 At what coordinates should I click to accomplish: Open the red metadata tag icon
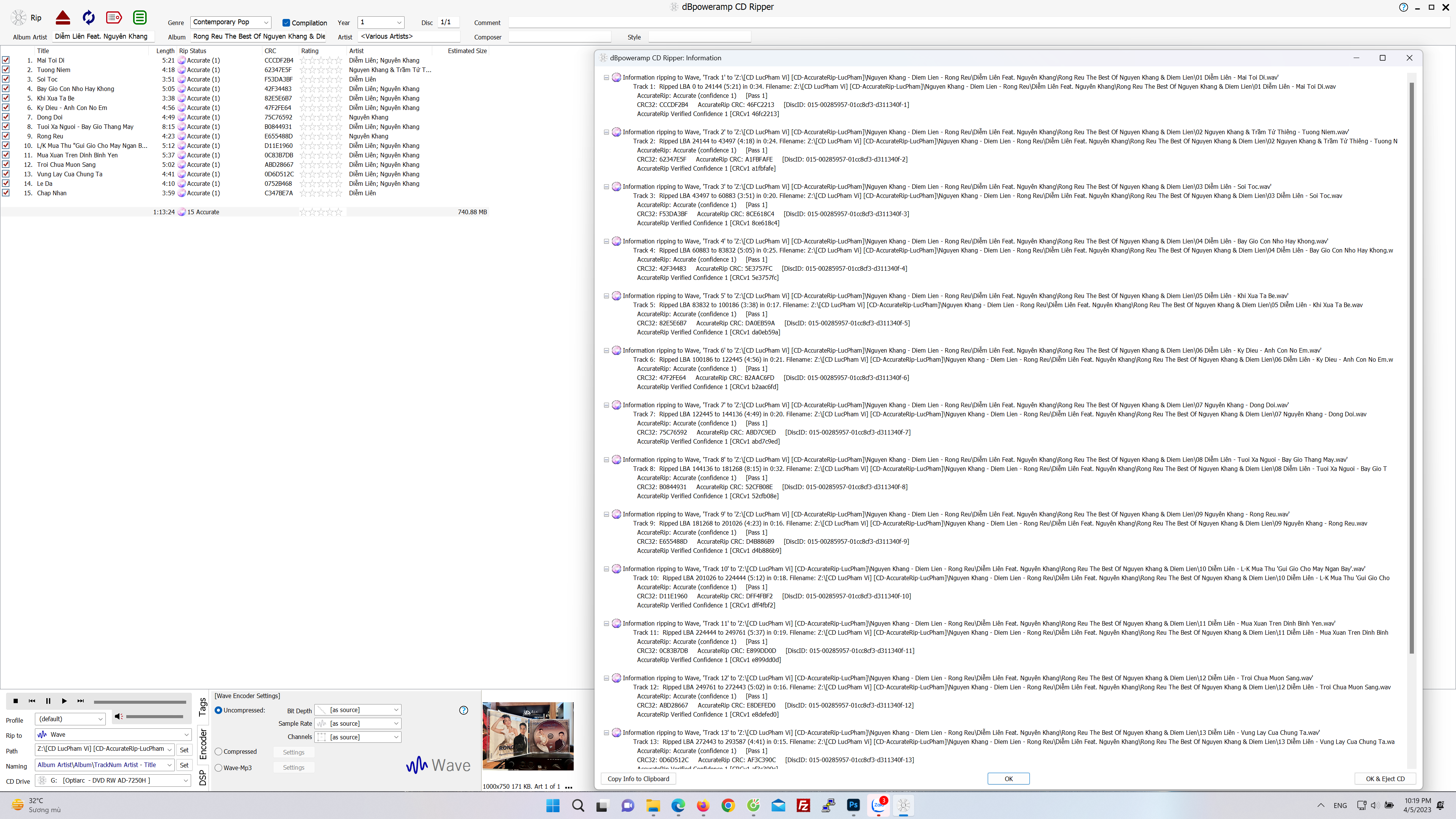(114, 17)
